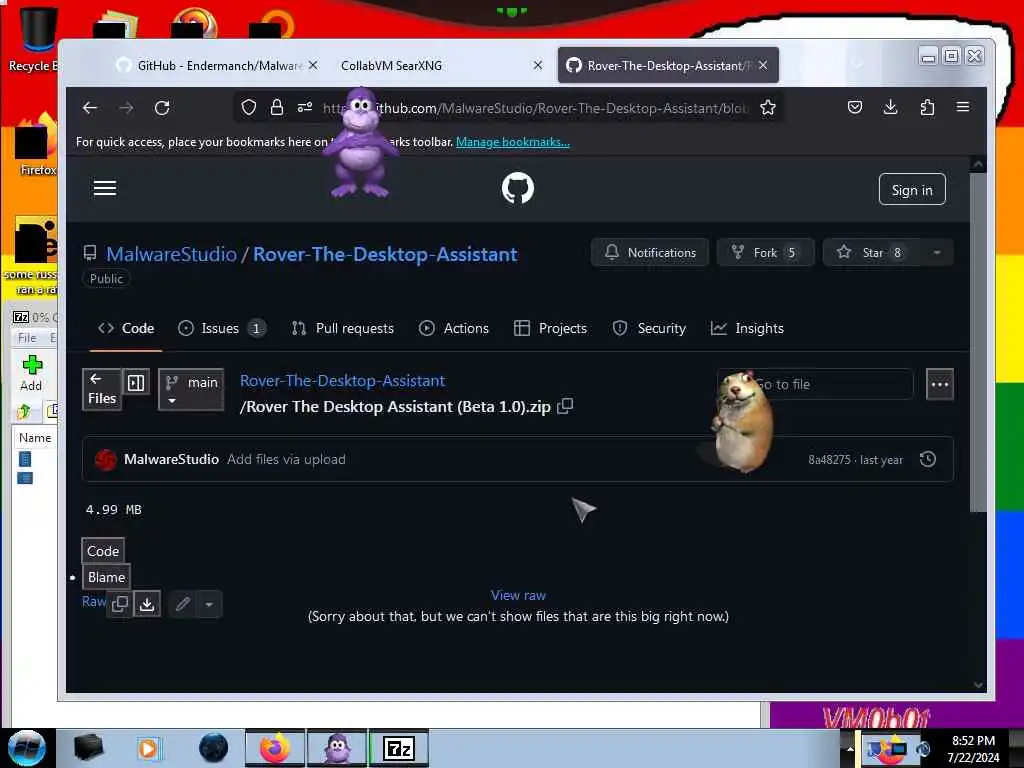The image size is (1024, 768).
Task: Expand the main branch dropdown
Action: point(191,390)
